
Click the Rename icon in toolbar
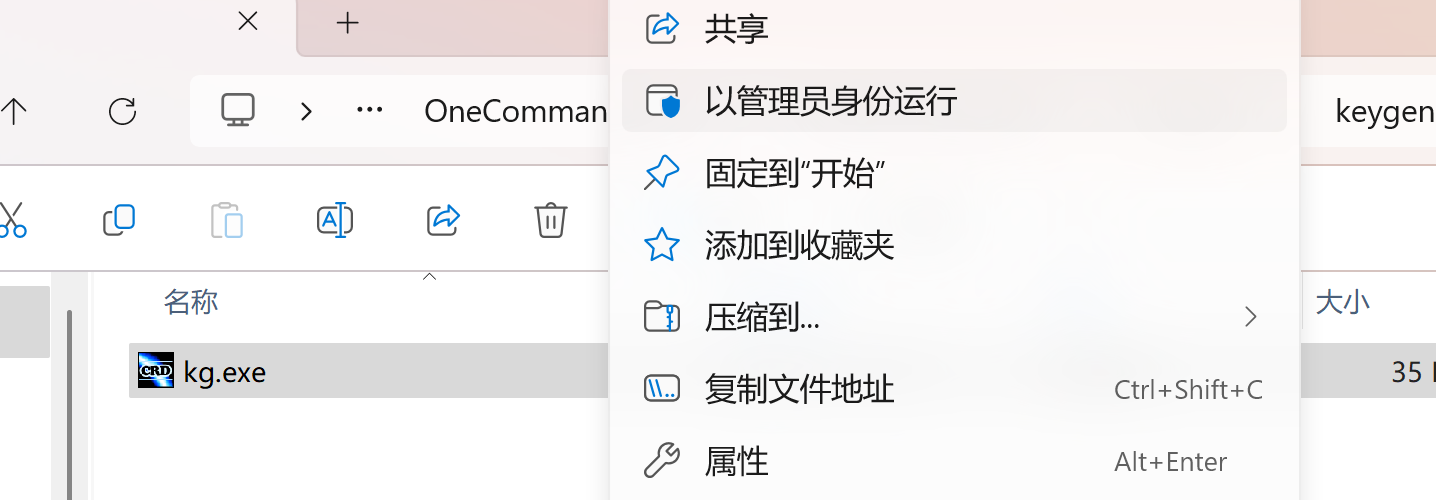(334, 220)
